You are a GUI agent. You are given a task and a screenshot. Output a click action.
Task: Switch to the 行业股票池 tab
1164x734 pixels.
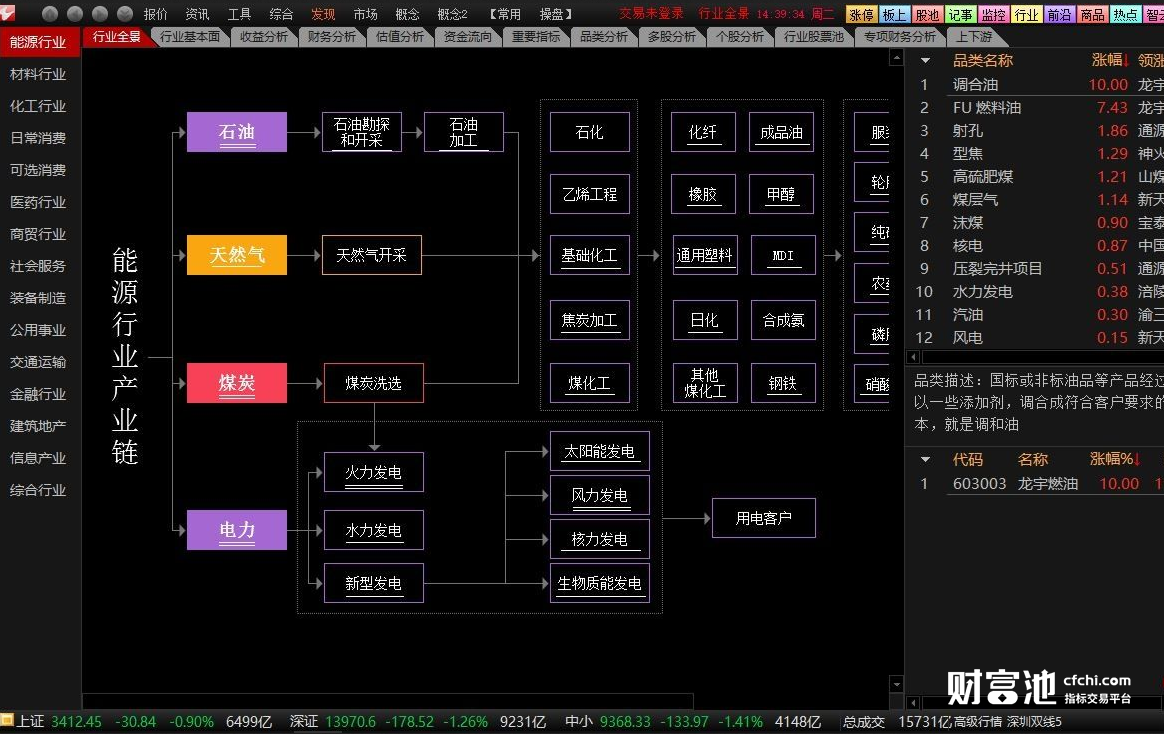pos(814,36)
